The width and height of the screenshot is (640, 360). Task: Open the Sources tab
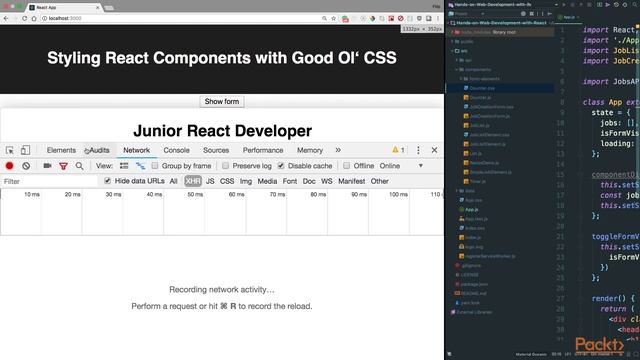coord(216,150)
